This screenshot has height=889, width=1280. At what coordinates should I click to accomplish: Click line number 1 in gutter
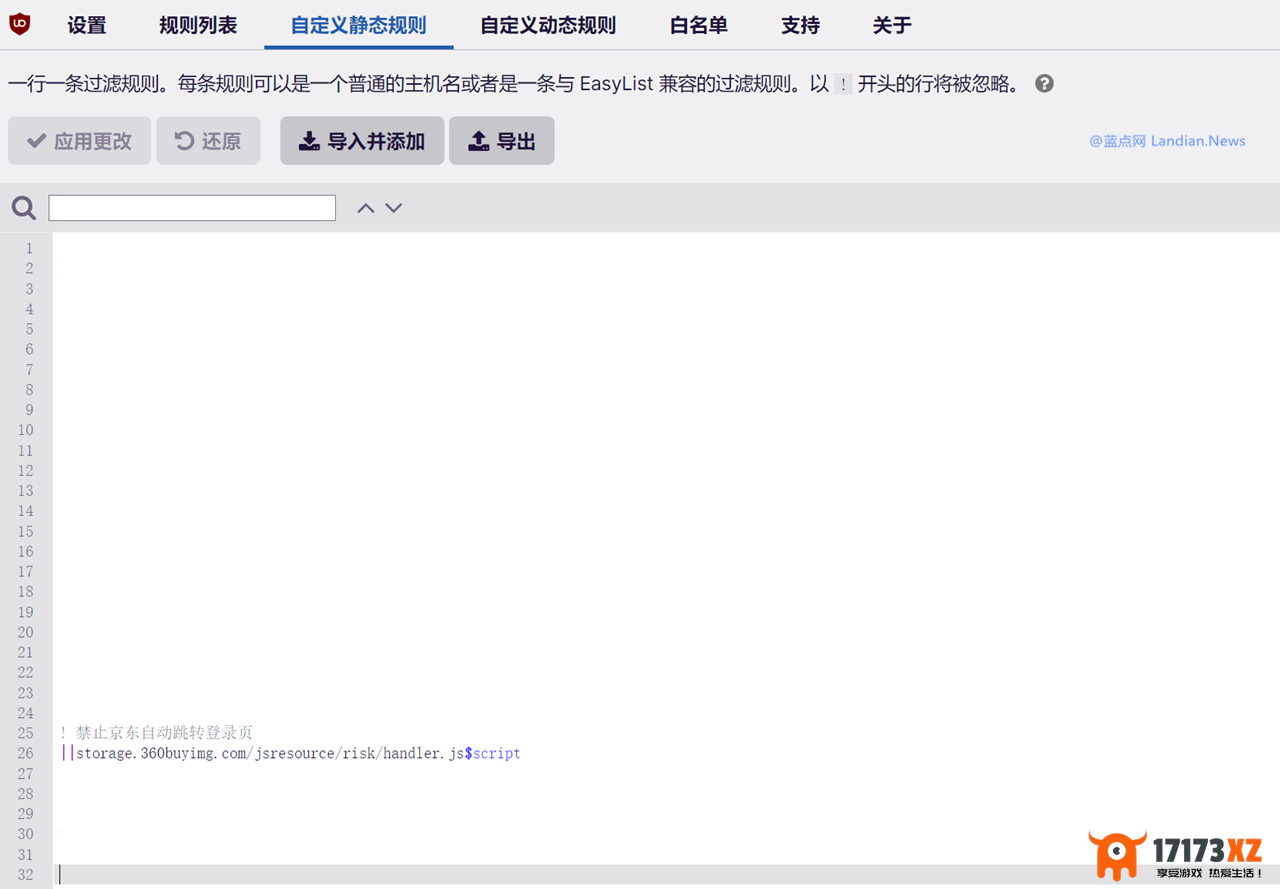click(x=29, y=248)
